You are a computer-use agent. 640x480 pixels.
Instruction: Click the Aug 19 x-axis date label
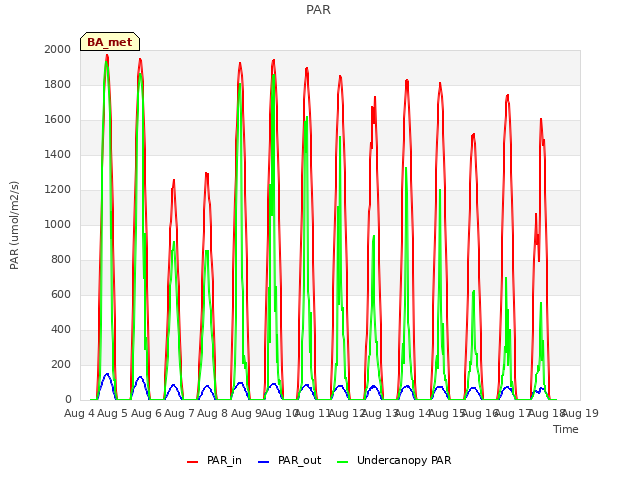pyautogui.click(x=580, y=413)
